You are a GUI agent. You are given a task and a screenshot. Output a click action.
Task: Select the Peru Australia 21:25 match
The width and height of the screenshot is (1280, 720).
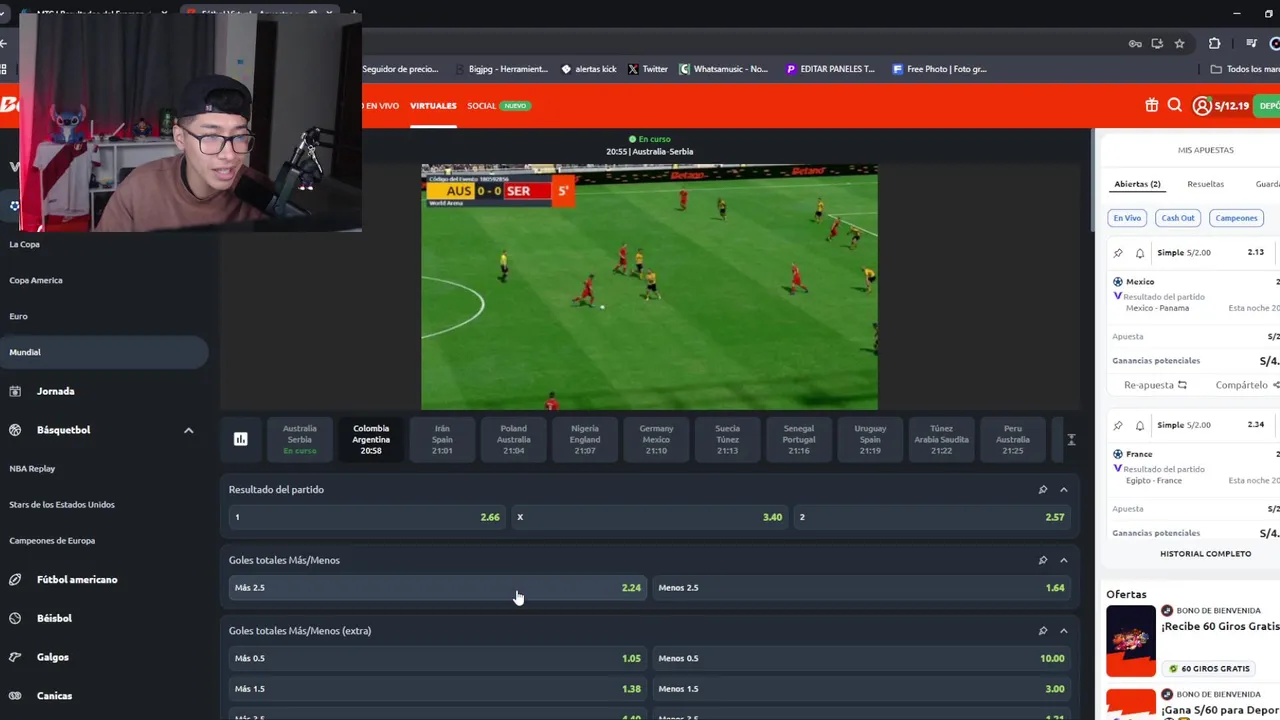(1013, 439)
